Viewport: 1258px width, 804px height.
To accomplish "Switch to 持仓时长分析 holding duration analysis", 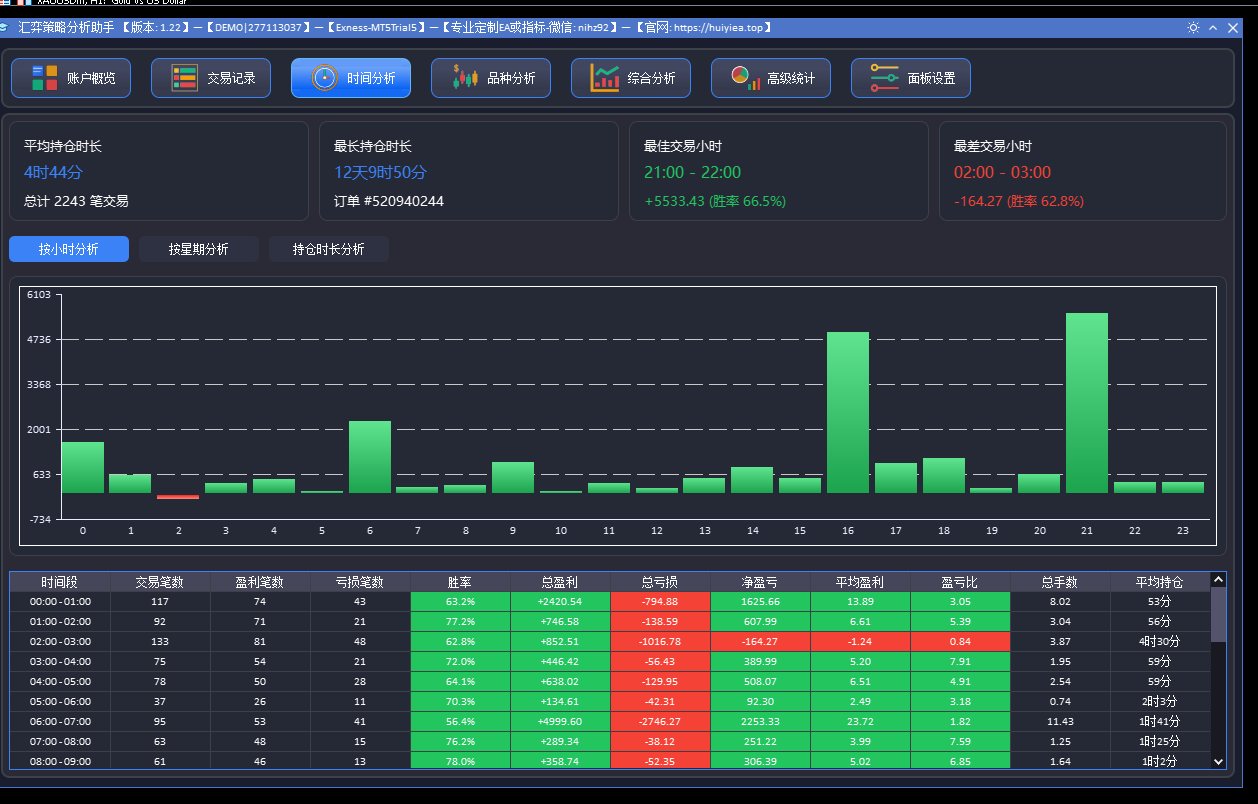I will point(329,249).
